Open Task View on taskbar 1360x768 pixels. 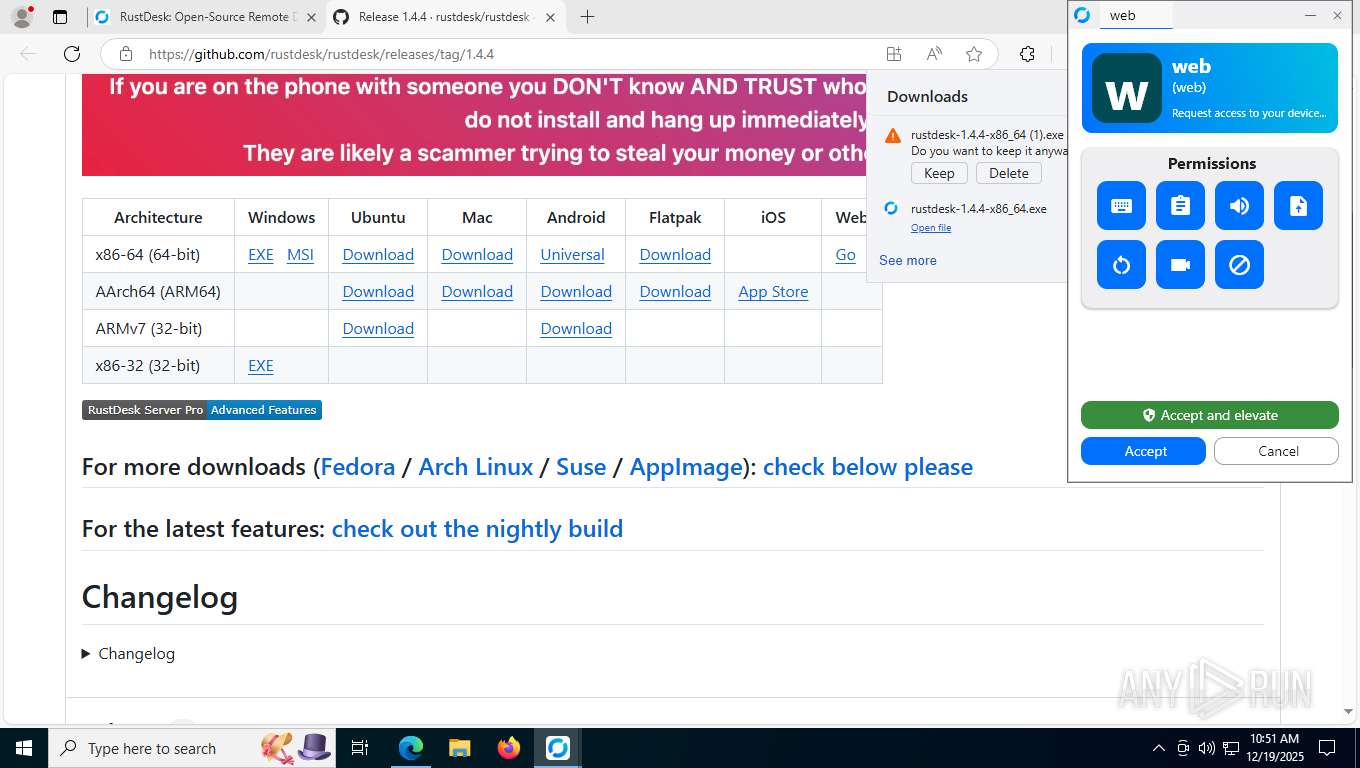click(360, 748)
